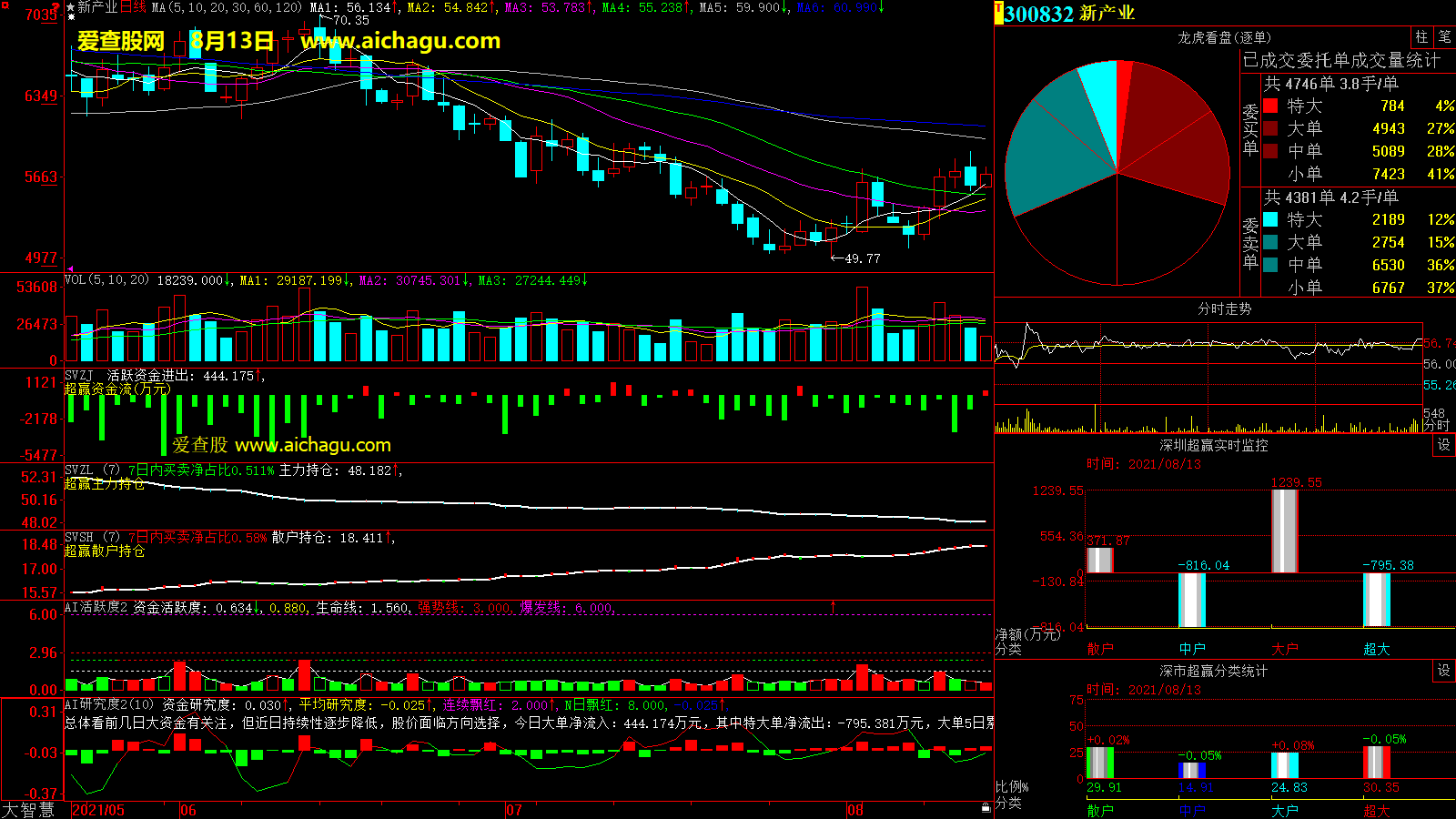Click the star icon before 新产业

[x=71, y=7]
